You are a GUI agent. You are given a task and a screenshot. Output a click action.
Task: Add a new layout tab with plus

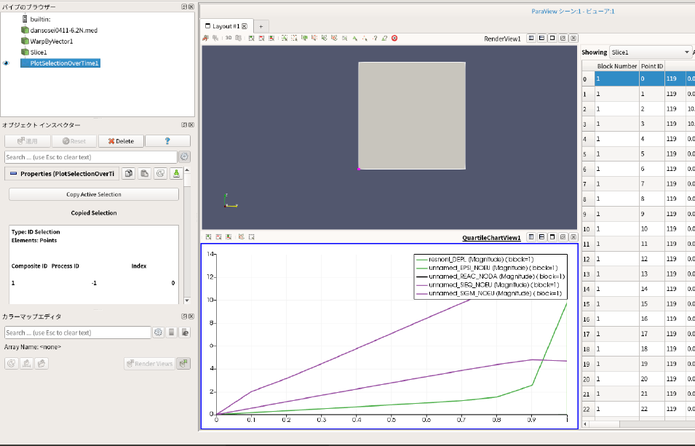click(261, 26)
